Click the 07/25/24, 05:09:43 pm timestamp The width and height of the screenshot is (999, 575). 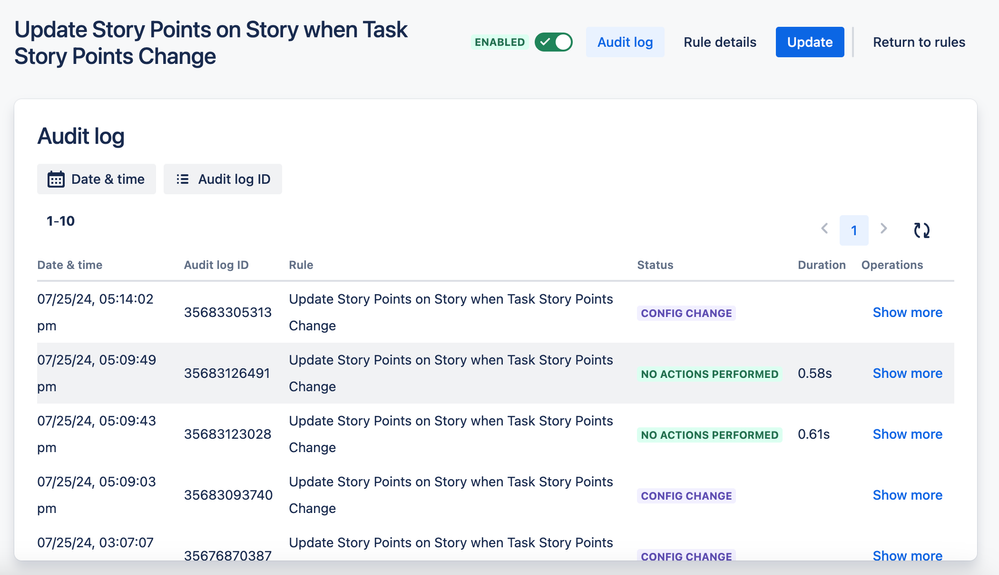pyautogui.click(x=96, y=434)
